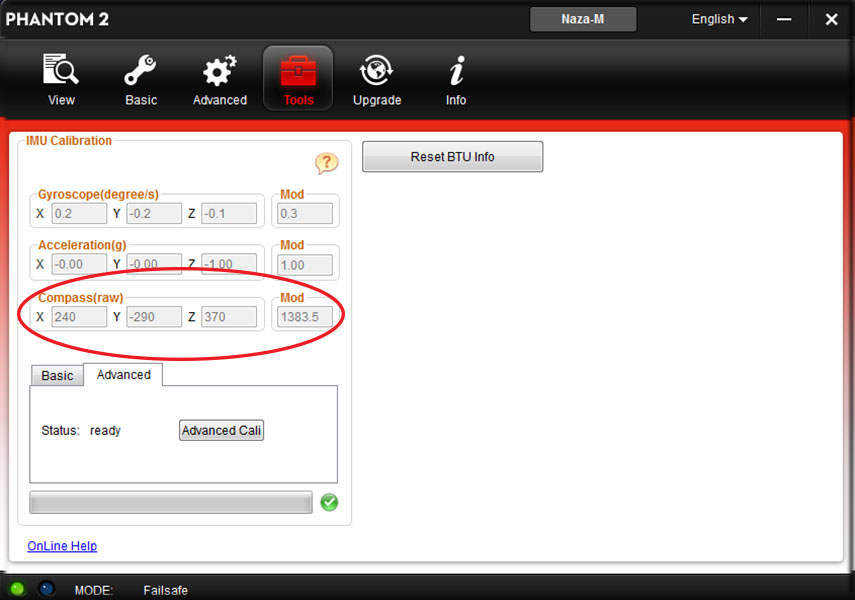Viewport: 855px width, 600px height.
Task: Switch to the Basic calibration tab
Action: pos(57,375)
